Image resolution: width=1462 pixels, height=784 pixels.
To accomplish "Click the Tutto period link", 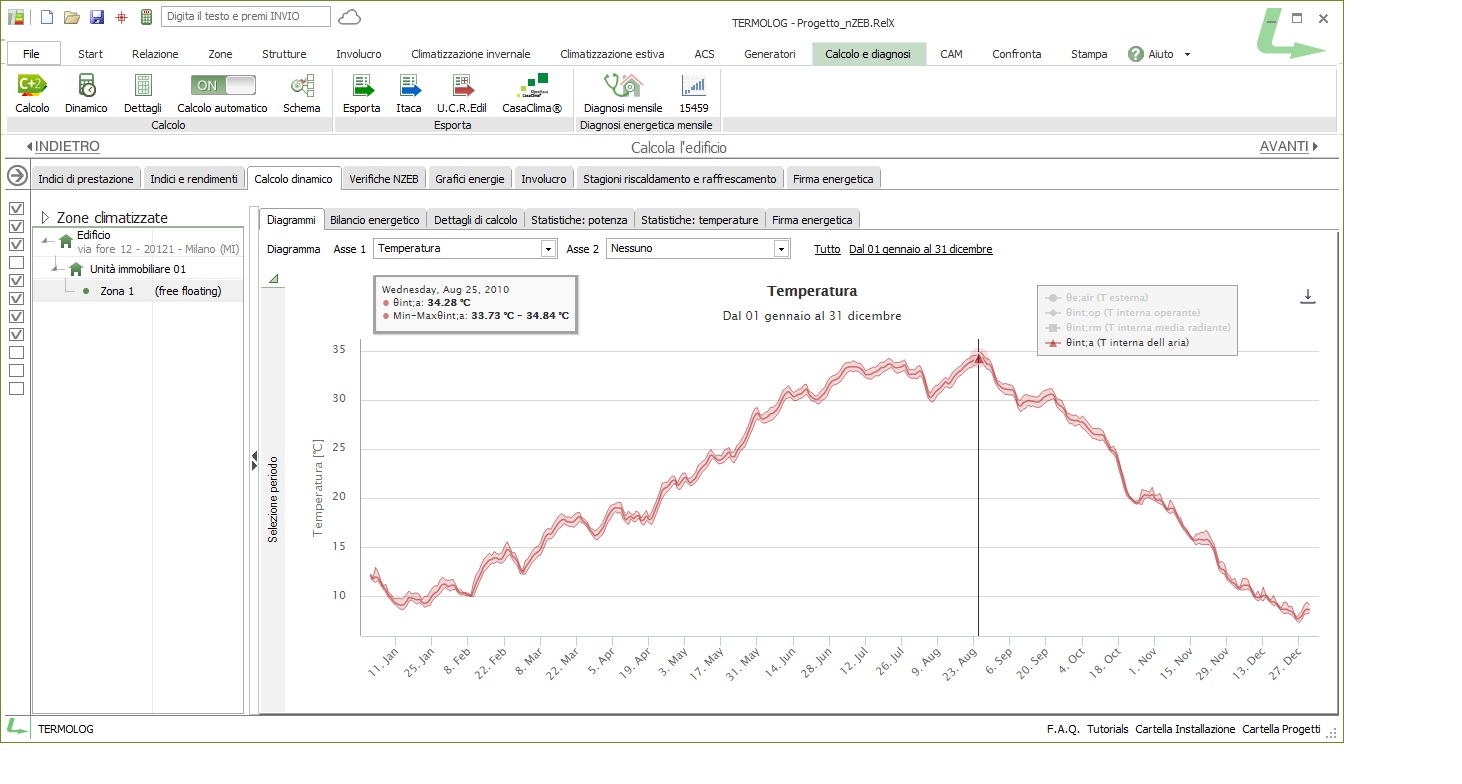I will point(827,249).
